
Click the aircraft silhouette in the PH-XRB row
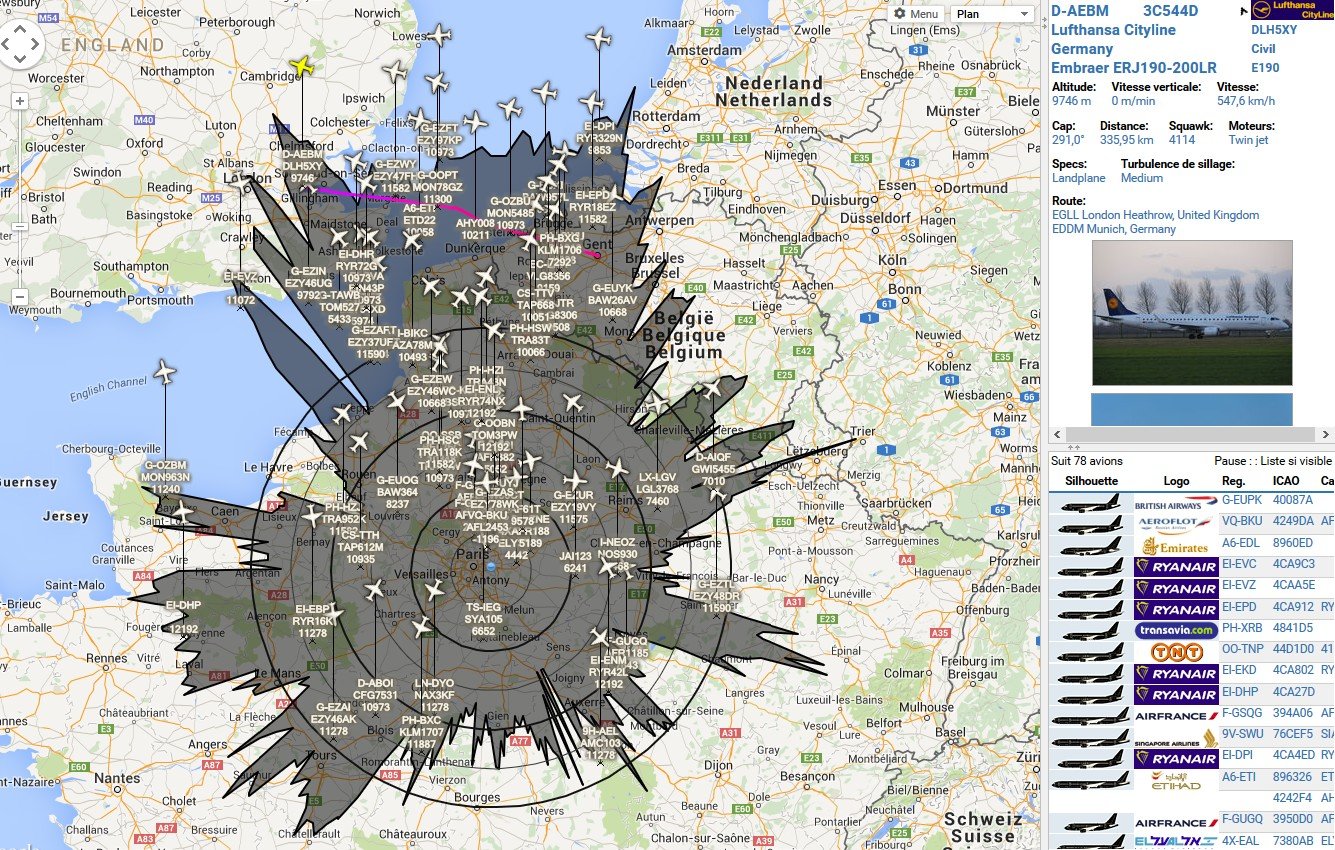pyautogui.click(x=1091, y=631)
